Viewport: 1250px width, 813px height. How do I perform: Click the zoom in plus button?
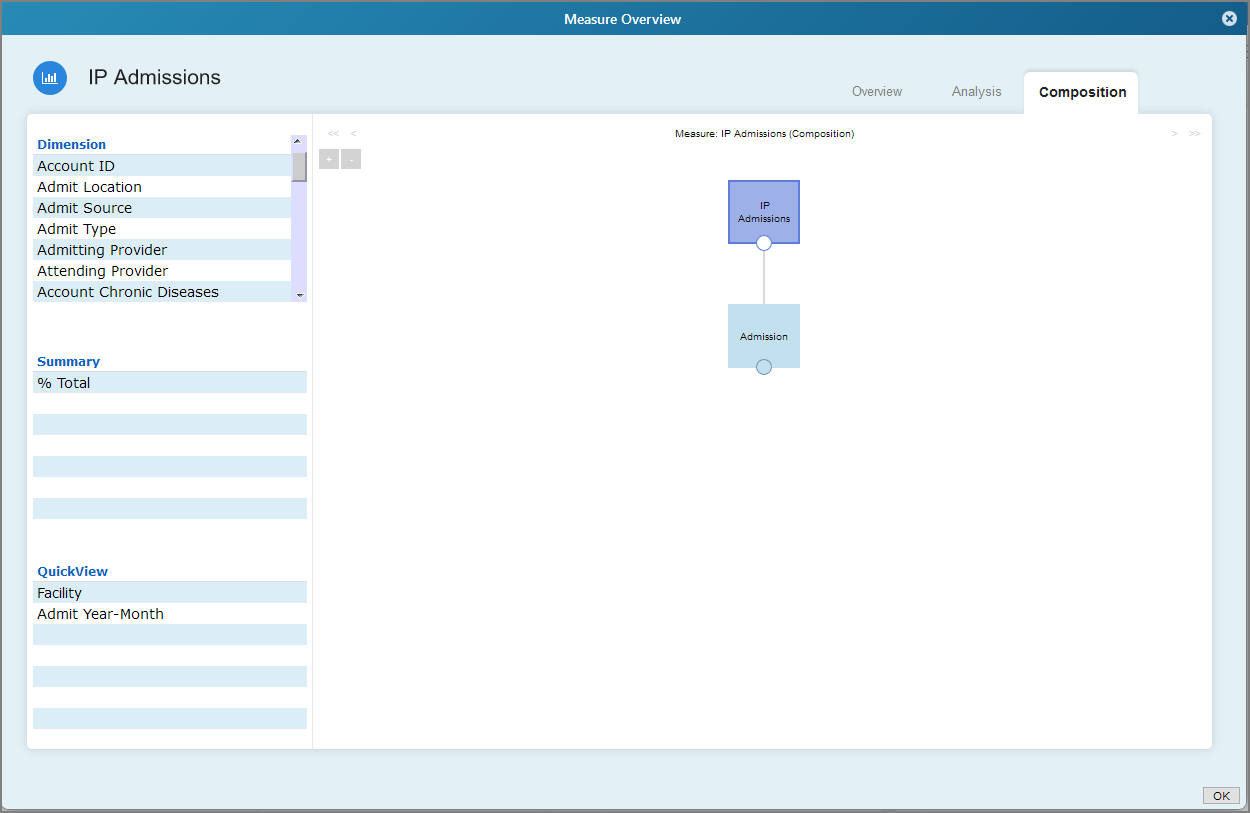point(329,160)
